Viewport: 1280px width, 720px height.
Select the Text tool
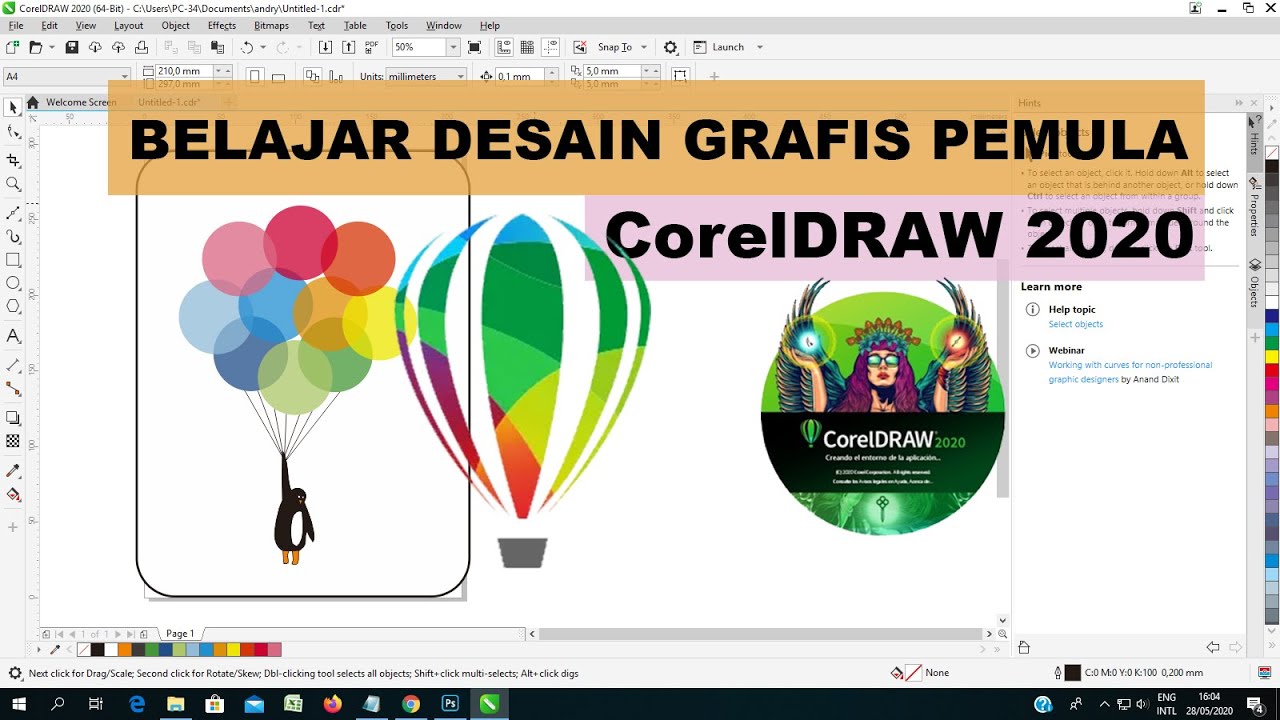13,336
